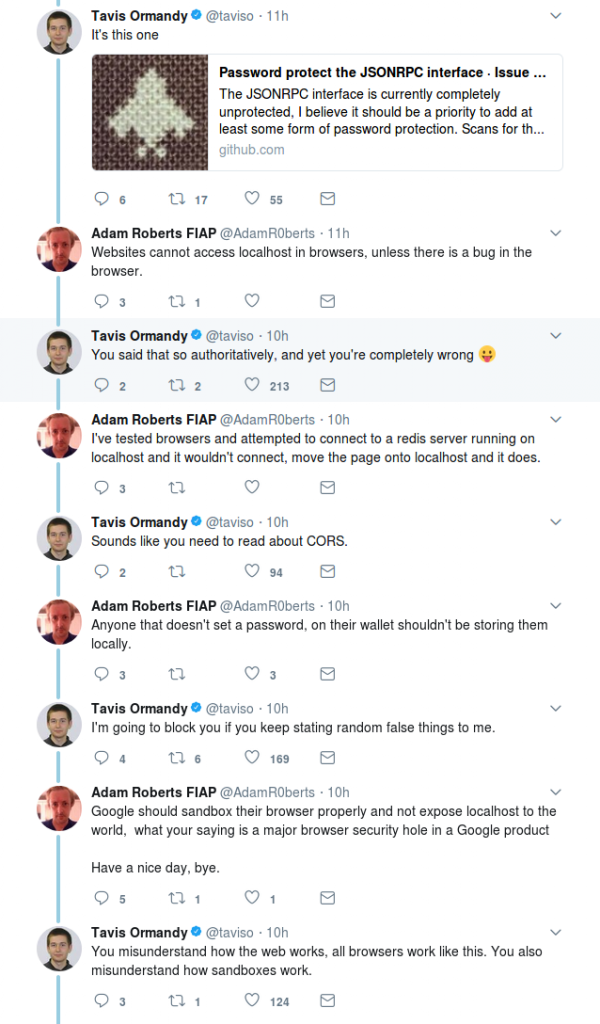Screen dimensions: 600x1024
Task: Open the caret menu on the final Tavis tweet
Action: (556, 931)
